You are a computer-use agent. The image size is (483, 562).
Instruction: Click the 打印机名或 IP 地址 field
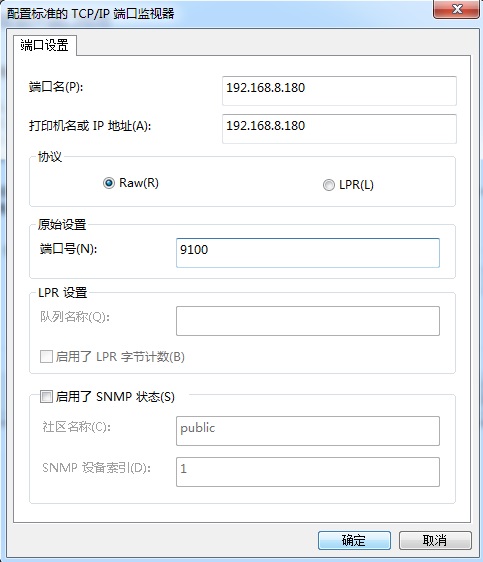tap(339, 129)
